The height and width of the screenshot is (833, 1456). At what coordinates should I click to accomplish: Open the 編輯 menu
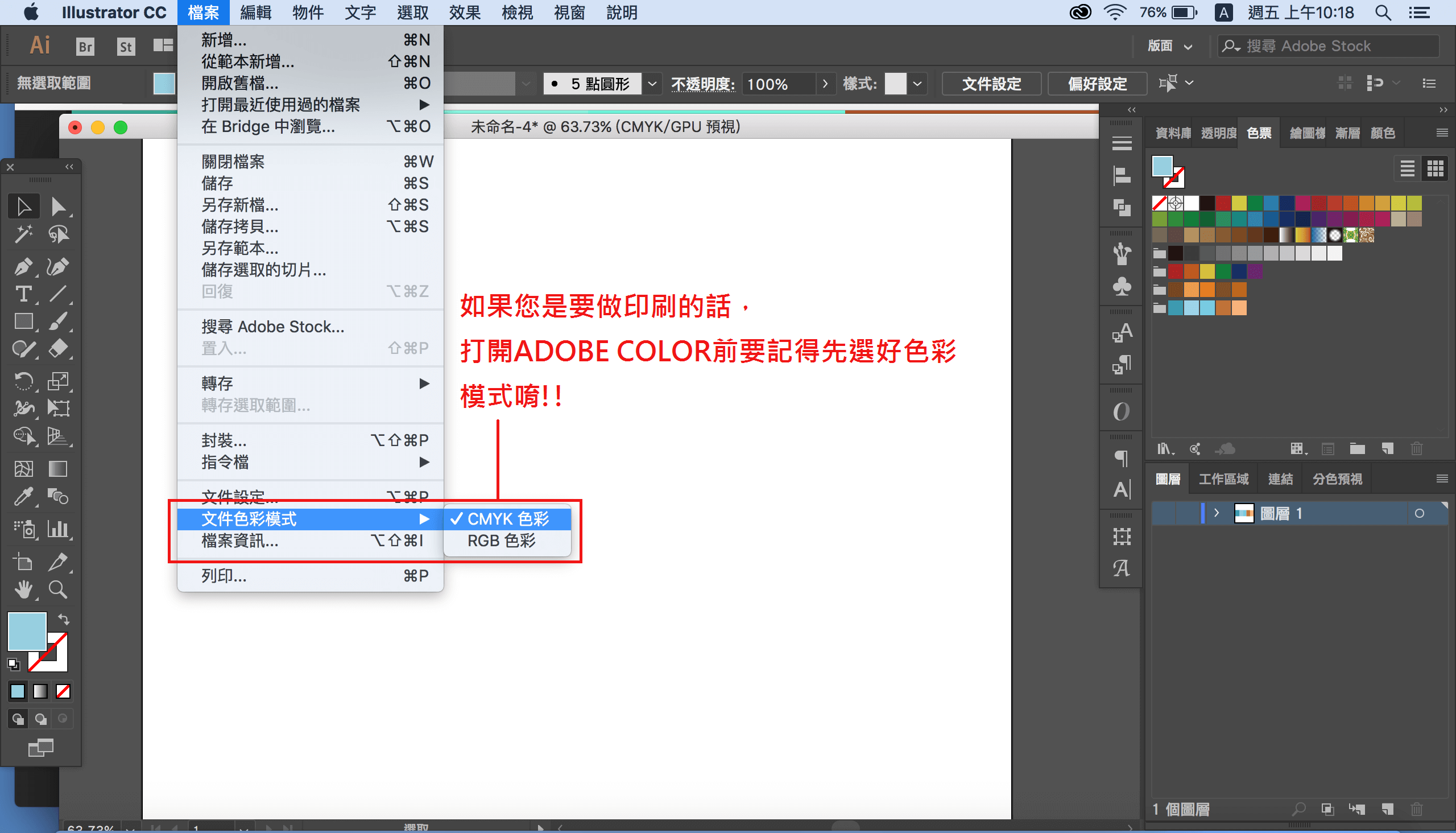[255, 12]
